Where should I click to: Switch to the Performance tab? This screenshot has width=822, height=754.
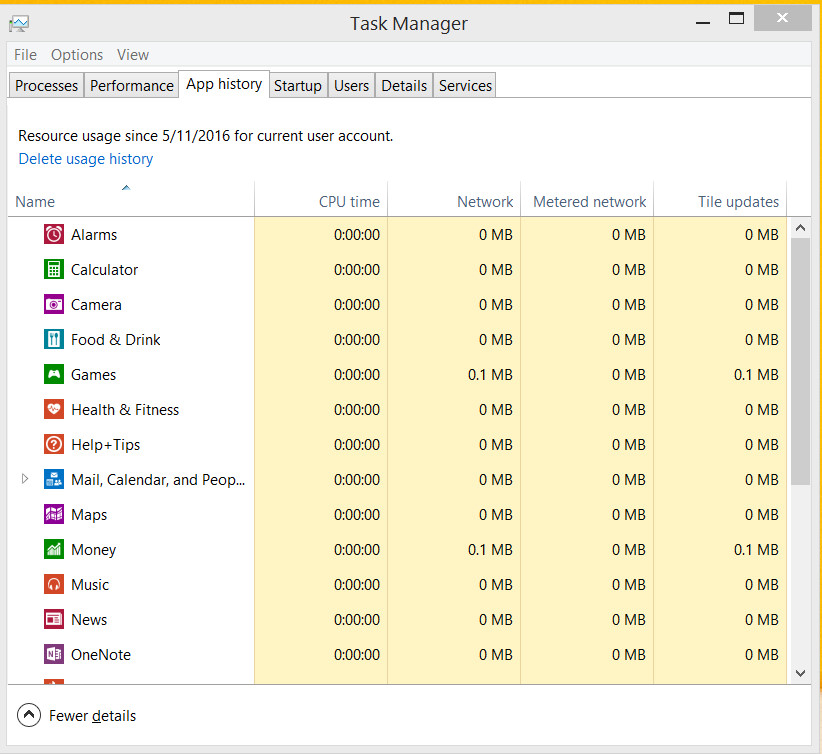pyautogui.click(x=131, y=86)
